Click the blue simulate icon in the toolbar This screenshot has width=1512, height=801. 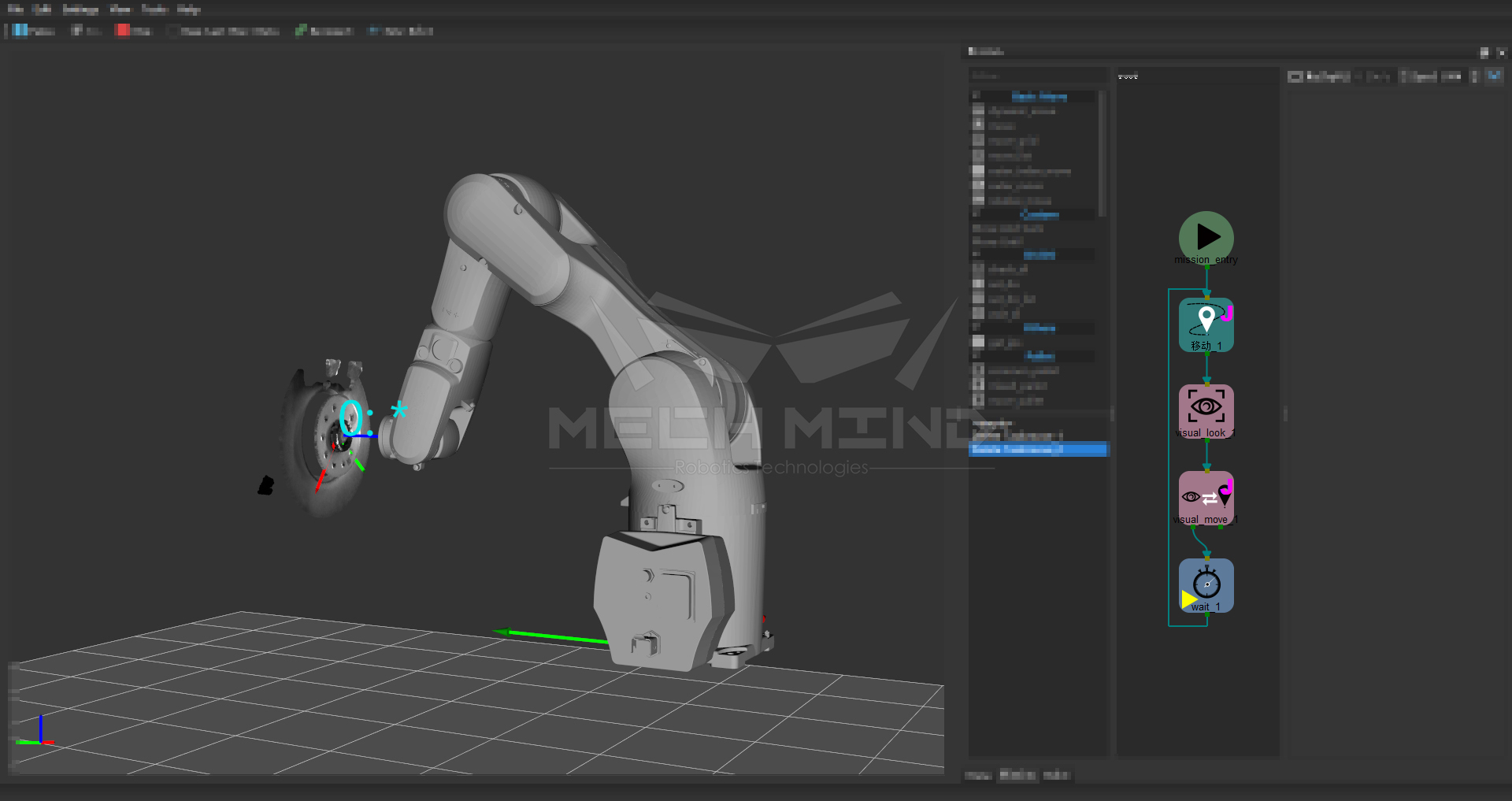(x=20, y=30)
